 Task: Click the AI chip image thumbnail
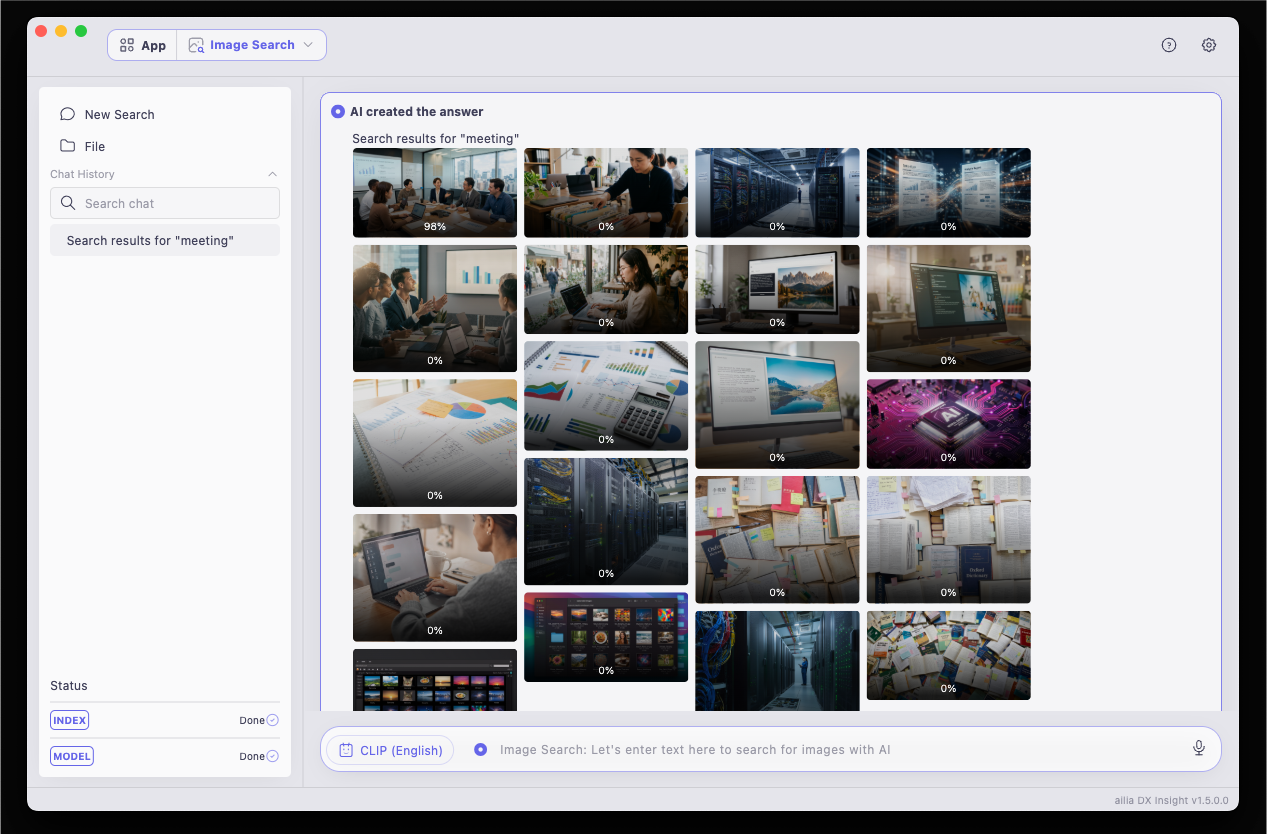click(x=949, y=424)
